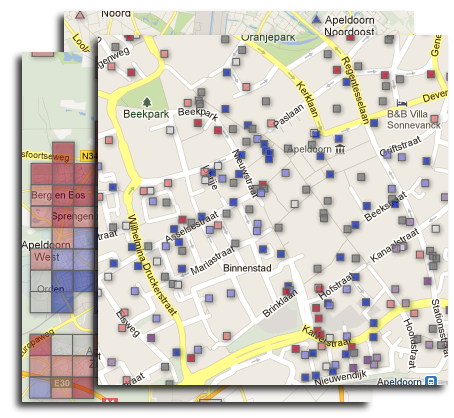Screen dimensions: 454x418
Task: Click the Hoofdstraat street label
Action: click(x=410, y=343)
